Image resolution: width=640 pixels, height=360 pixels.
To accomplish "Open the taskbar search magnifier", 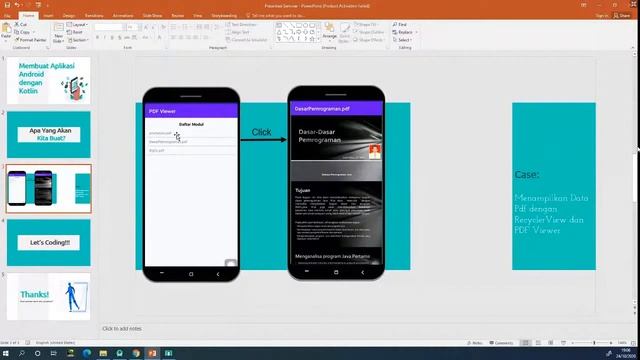I will coord(22,353).
